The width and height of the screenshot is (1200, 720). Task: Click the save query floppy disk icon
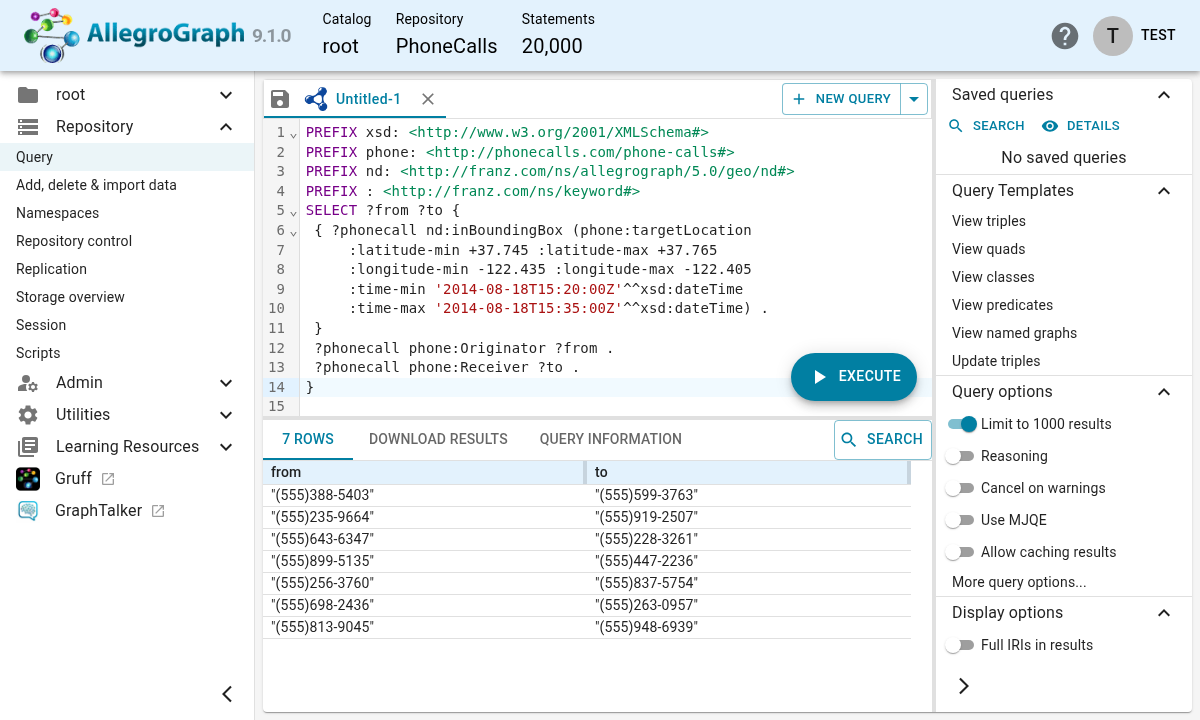(x=280, y=99)
